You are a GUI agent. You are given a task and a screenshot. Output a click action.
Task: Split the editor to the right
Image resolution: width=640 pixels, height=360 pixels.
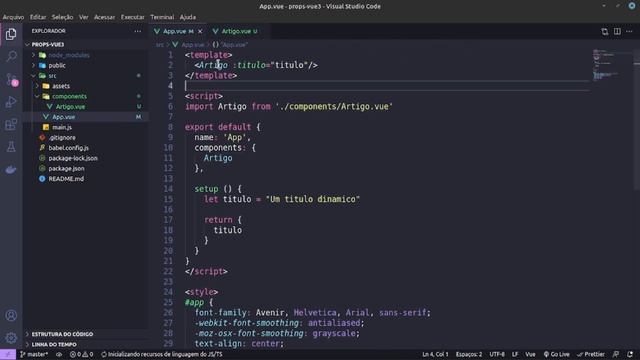[x=617, y=31]
